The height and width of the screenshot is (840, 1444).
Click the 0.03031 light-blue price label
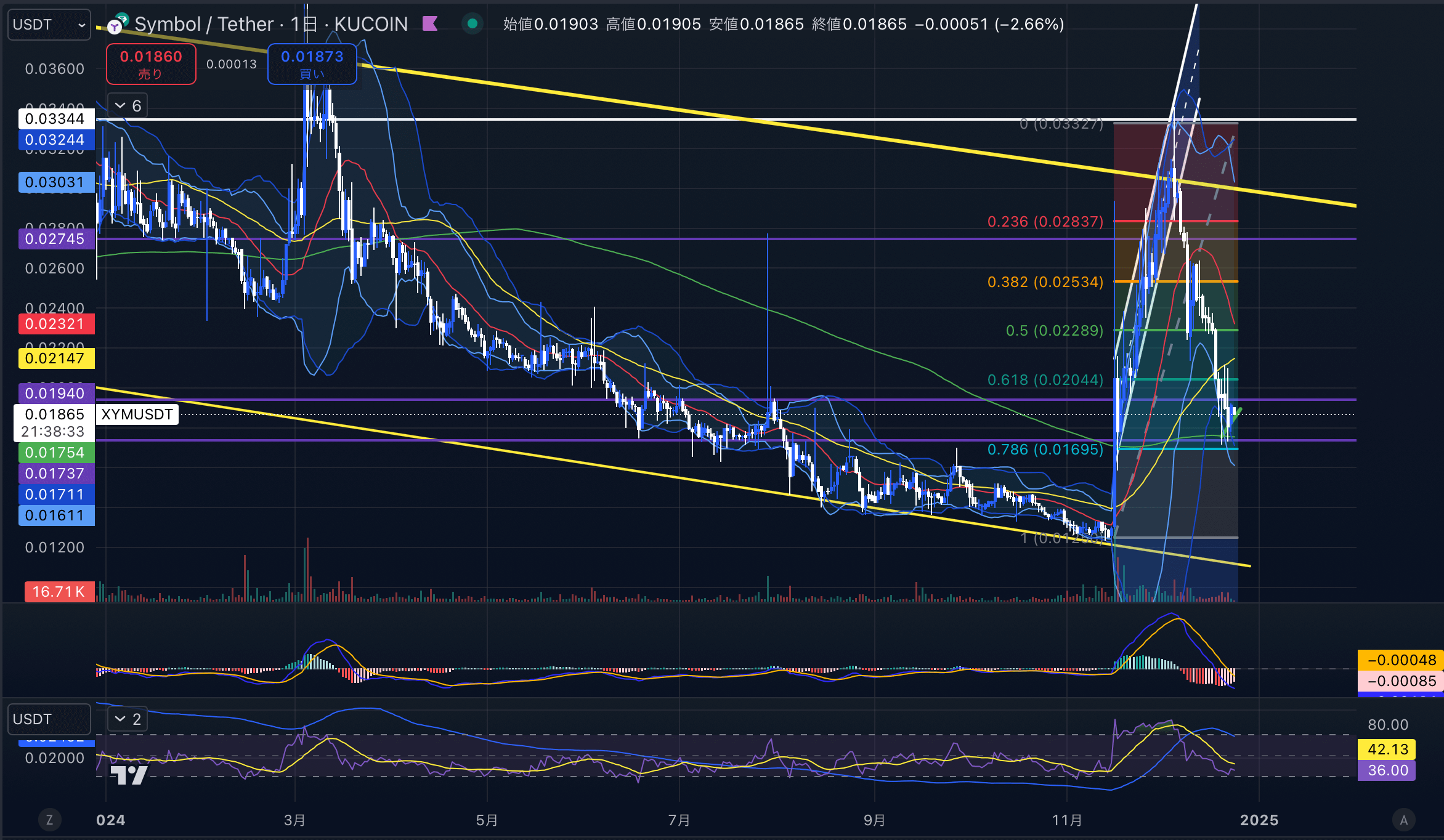coord(56,182)
